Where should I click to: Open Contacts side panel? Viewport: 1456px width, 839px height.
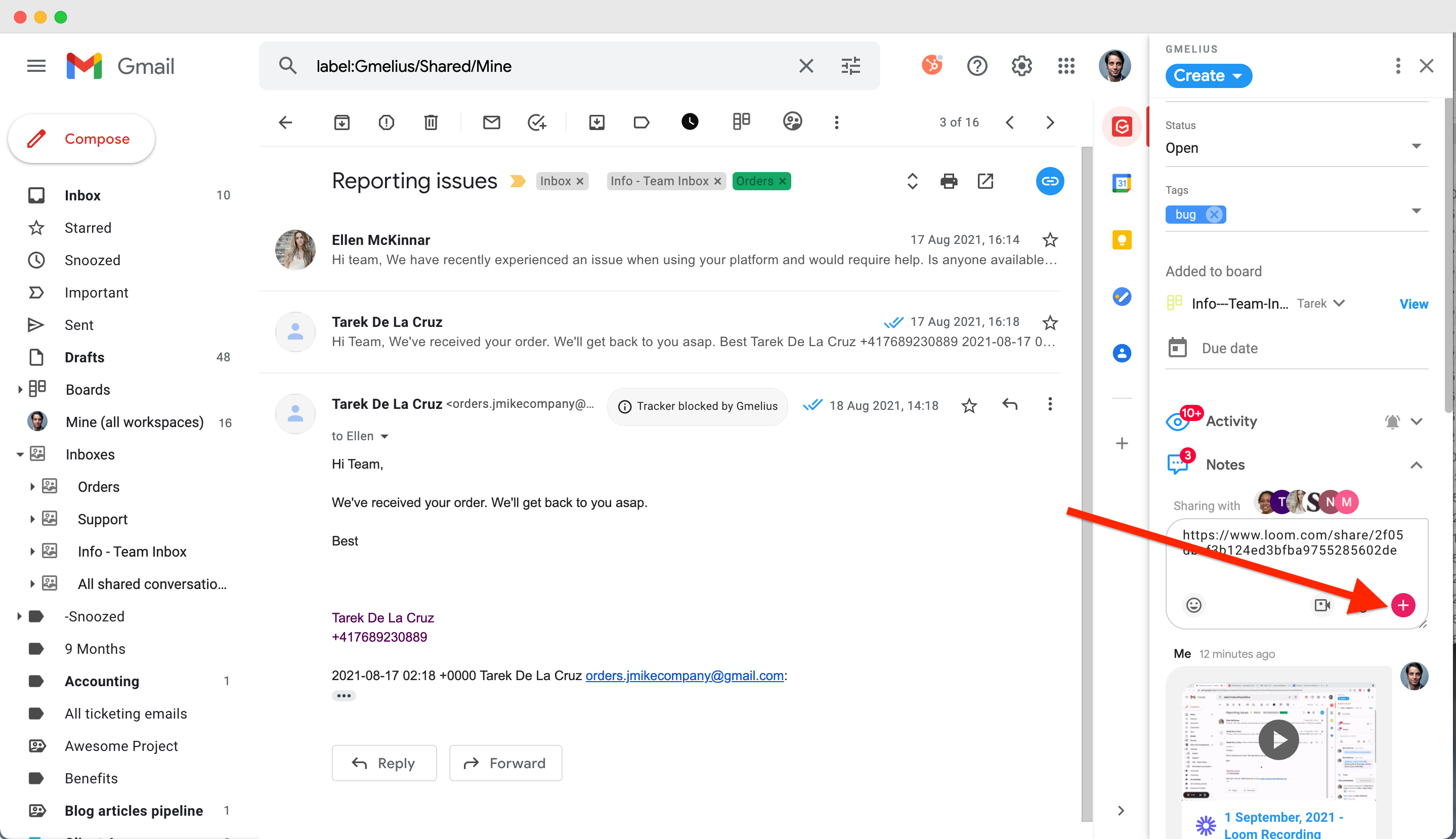[1122, 353]
